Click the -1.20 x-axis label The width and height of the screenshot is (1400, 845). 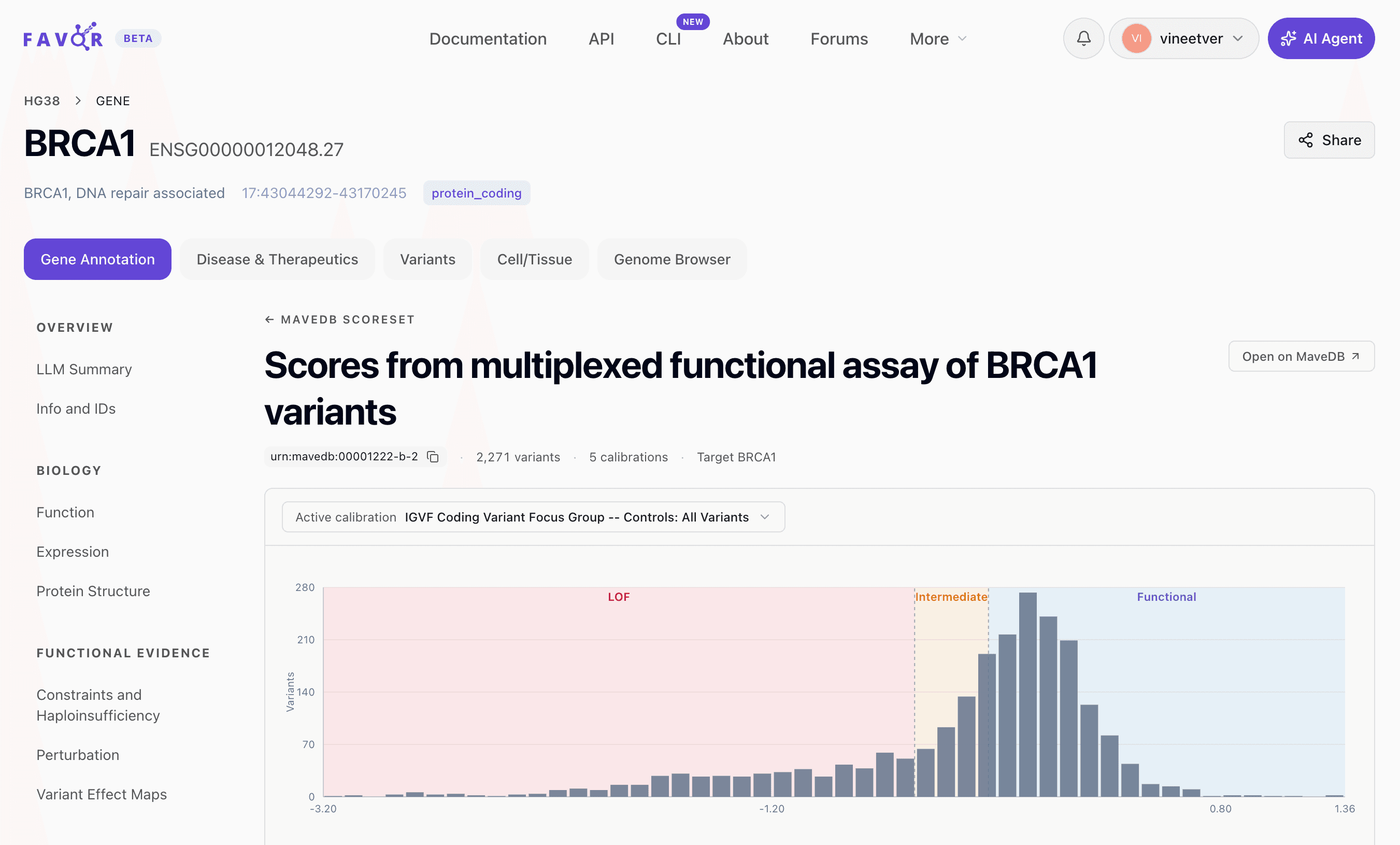click(x=772, y=809)
